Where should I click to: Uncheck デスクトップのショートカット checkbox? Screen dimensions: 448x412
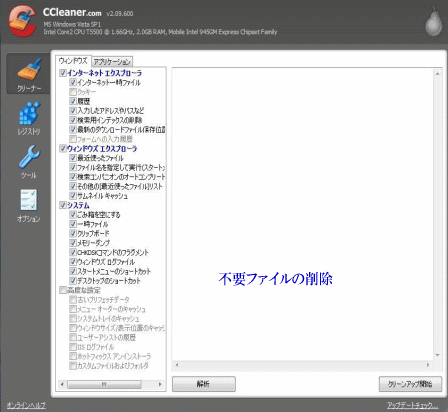tap(73, 280)
